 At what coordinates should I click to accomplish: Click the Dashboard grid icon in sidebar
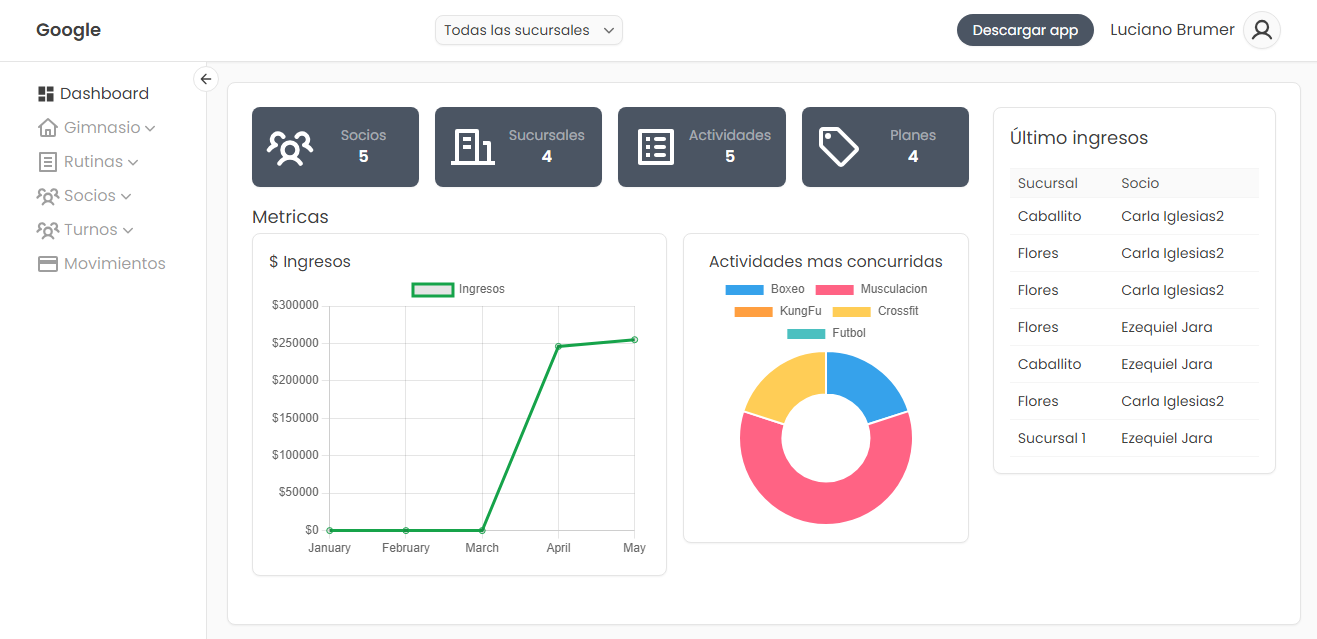point(46,94)
